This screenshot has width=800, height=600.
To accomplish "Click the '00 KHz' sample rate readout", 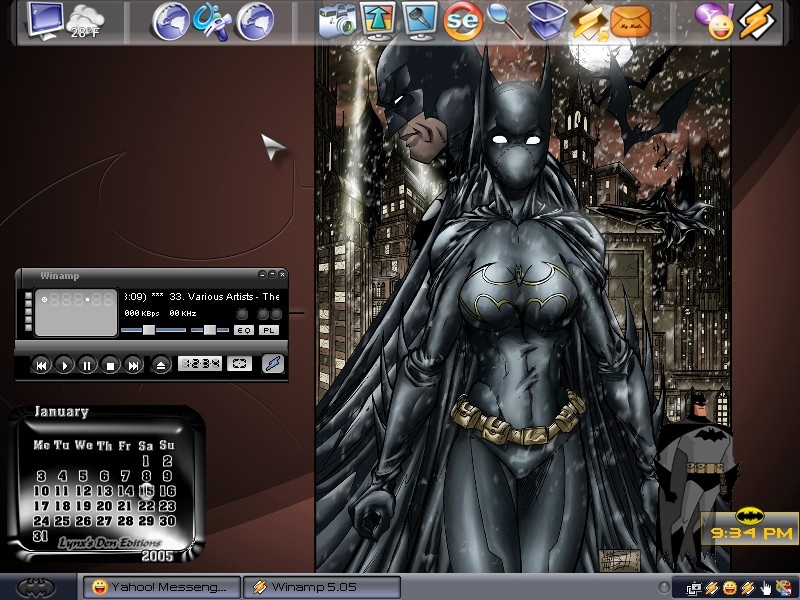I will 183,313.
